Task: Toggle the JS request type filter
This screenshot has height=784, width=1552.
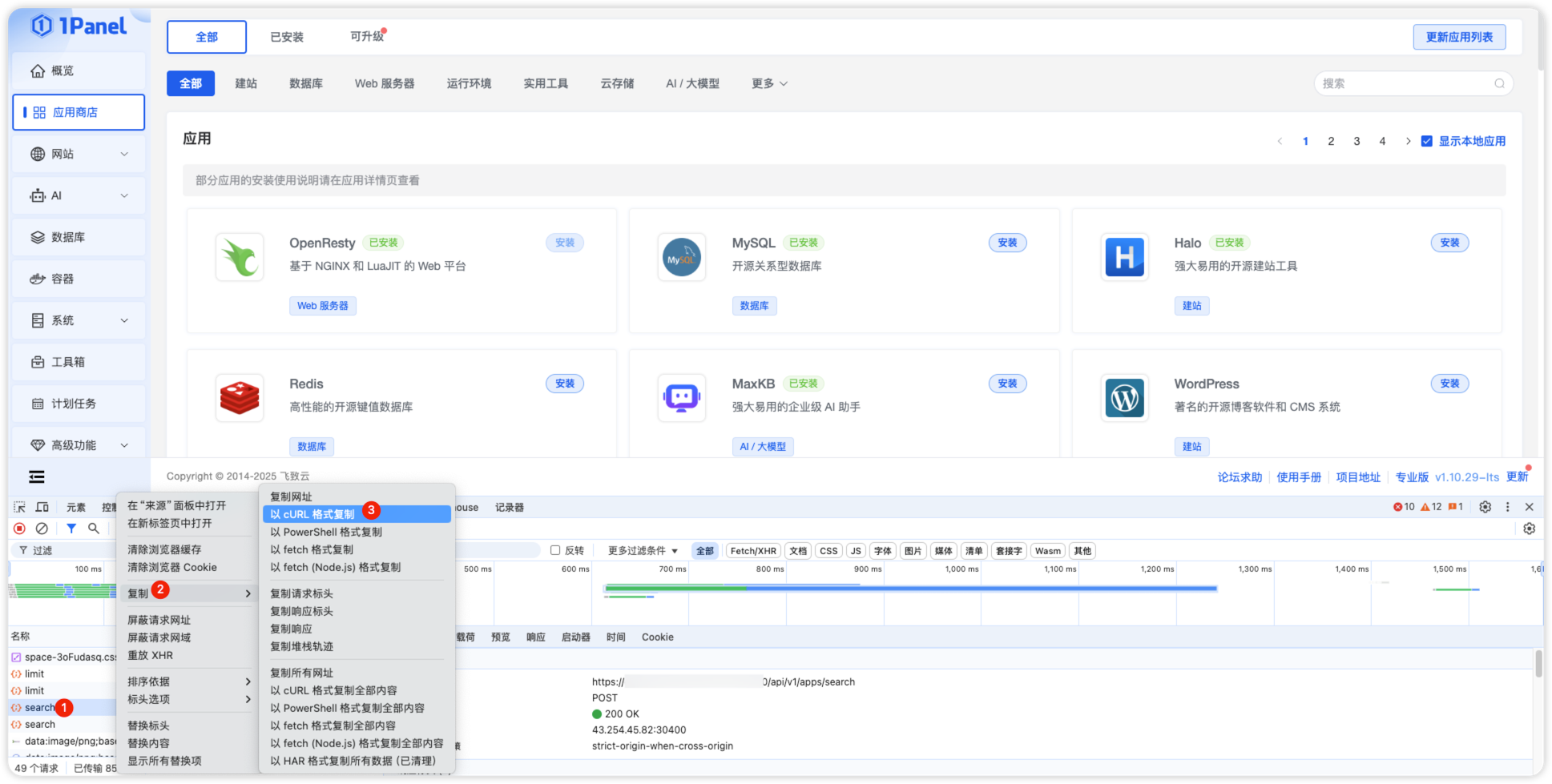Action: coord(856,550)
